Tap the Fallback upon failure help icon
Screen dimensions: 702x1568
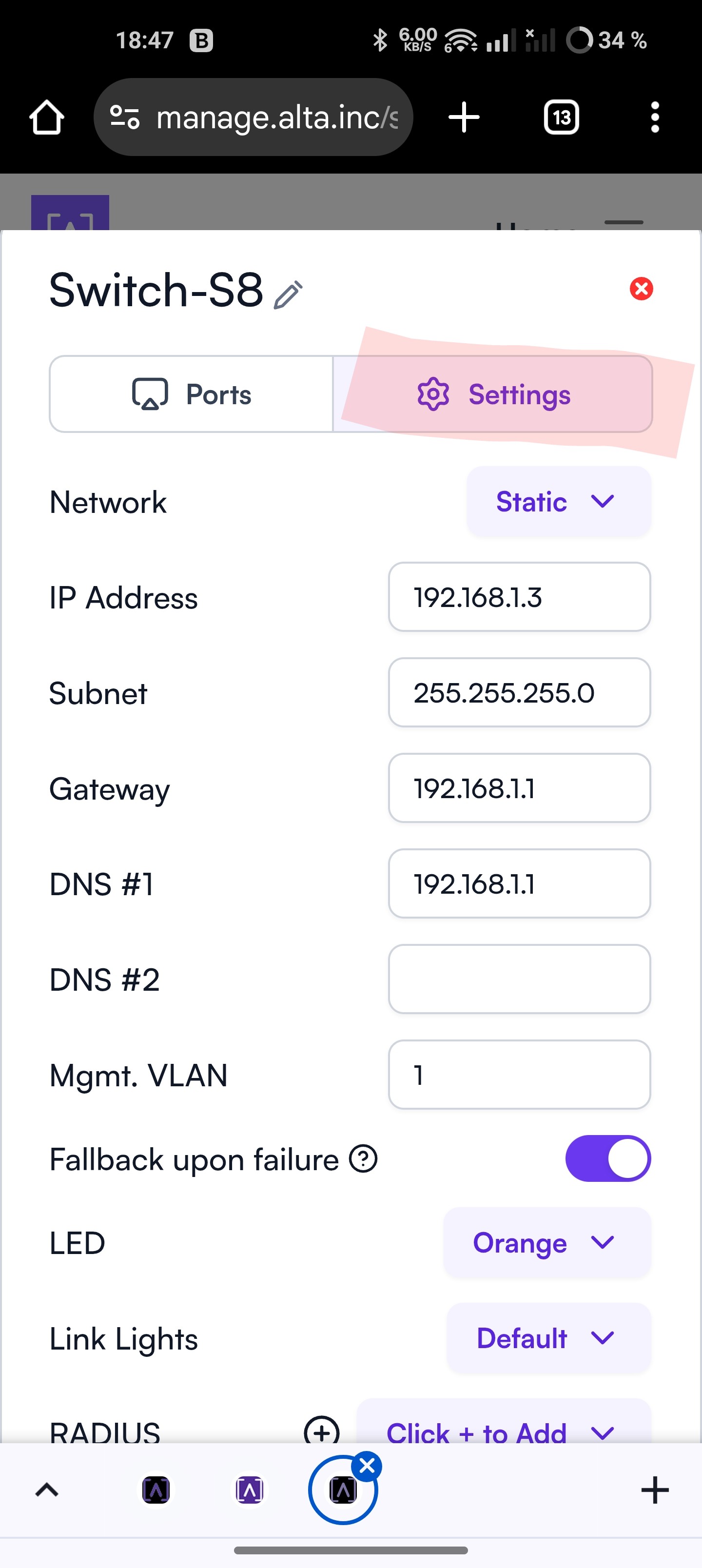click(364, 1158)
